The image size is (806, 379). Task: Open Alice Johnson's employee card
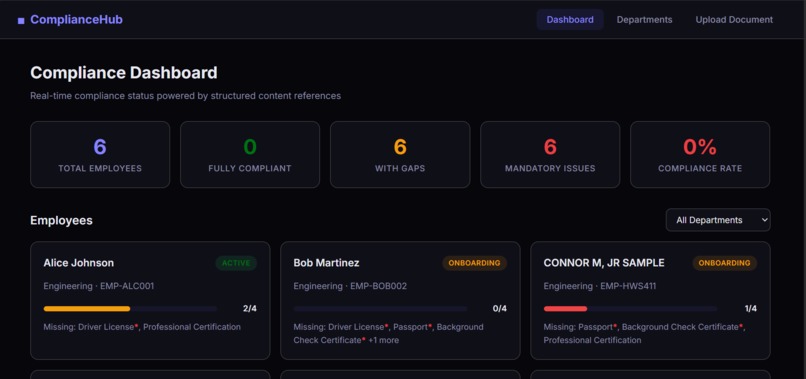click(x=150, y=300)
